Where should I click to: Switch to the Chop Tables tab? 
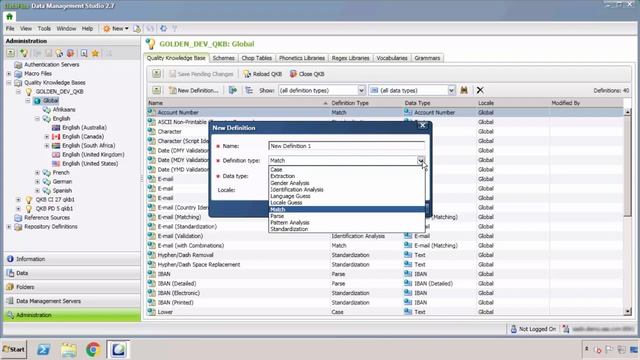click(256, 58)
